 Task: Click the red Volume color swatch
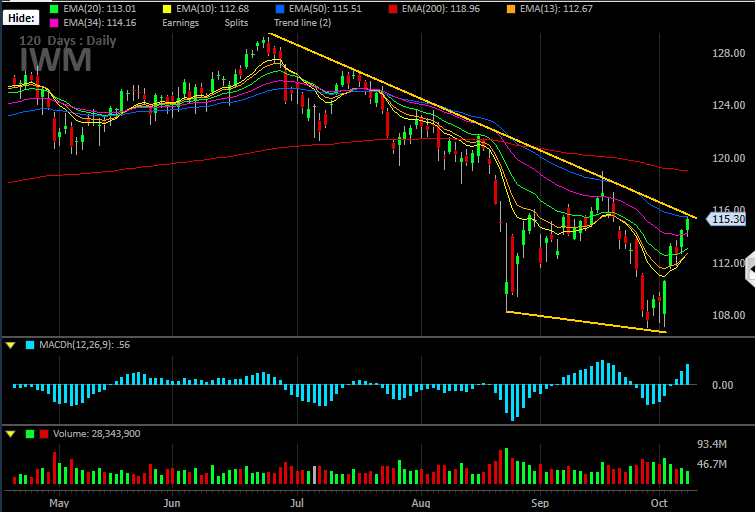(x=44, y=434)
